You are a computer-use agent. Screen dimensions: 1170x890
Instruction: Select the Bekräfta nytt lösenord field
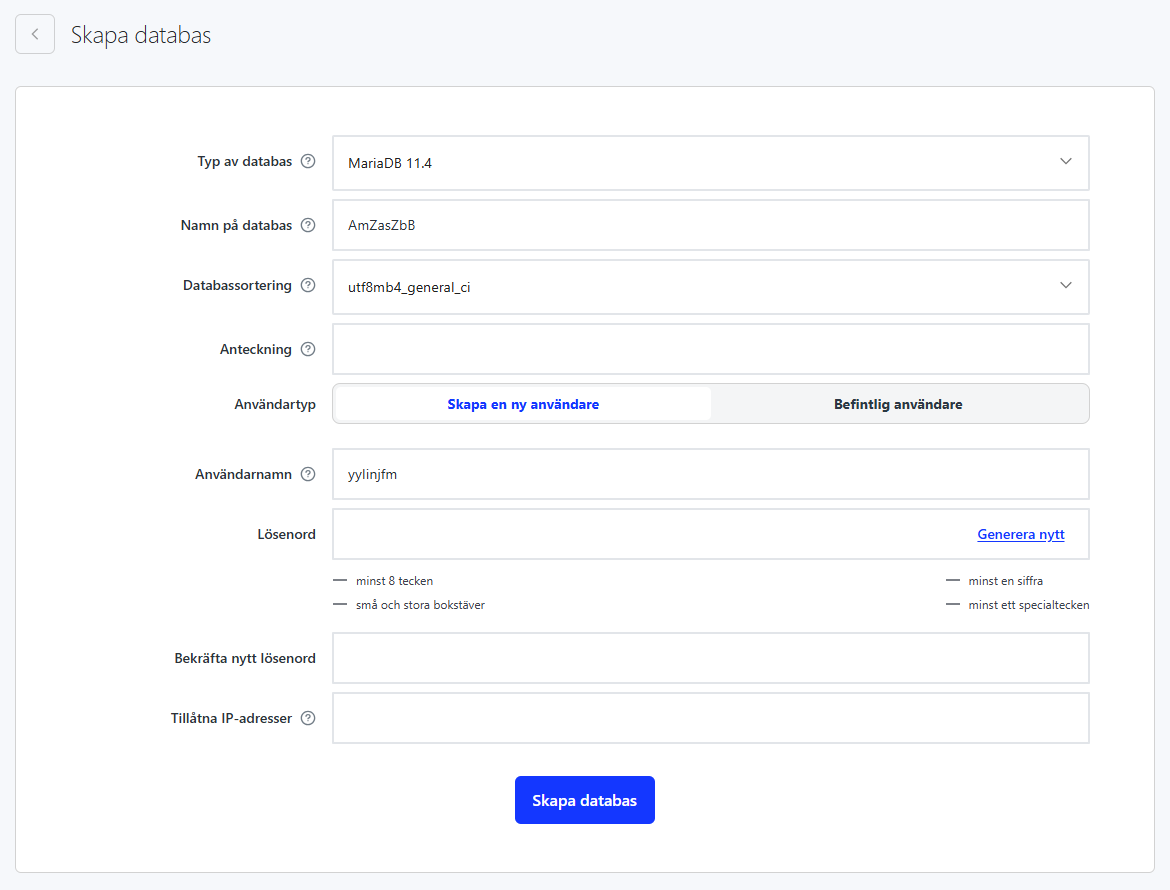coord(710,658)
